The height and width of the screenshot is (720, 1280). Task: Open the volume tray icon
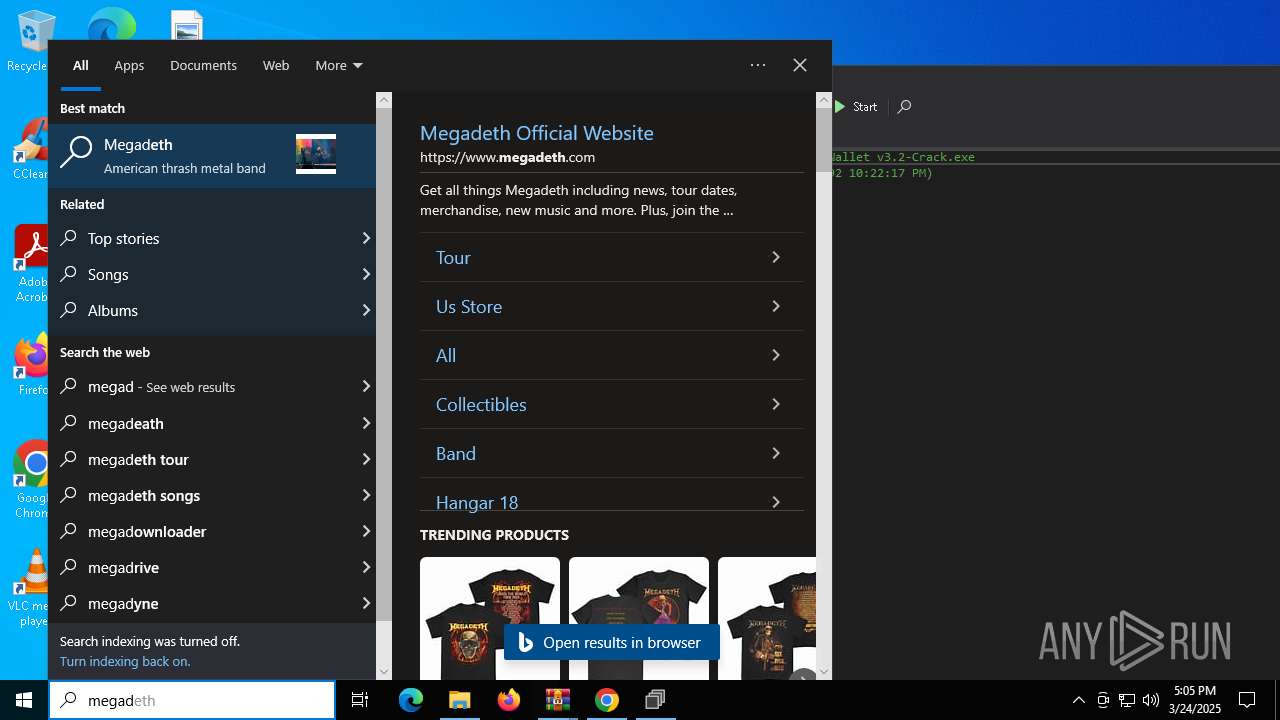(1151, 700)
